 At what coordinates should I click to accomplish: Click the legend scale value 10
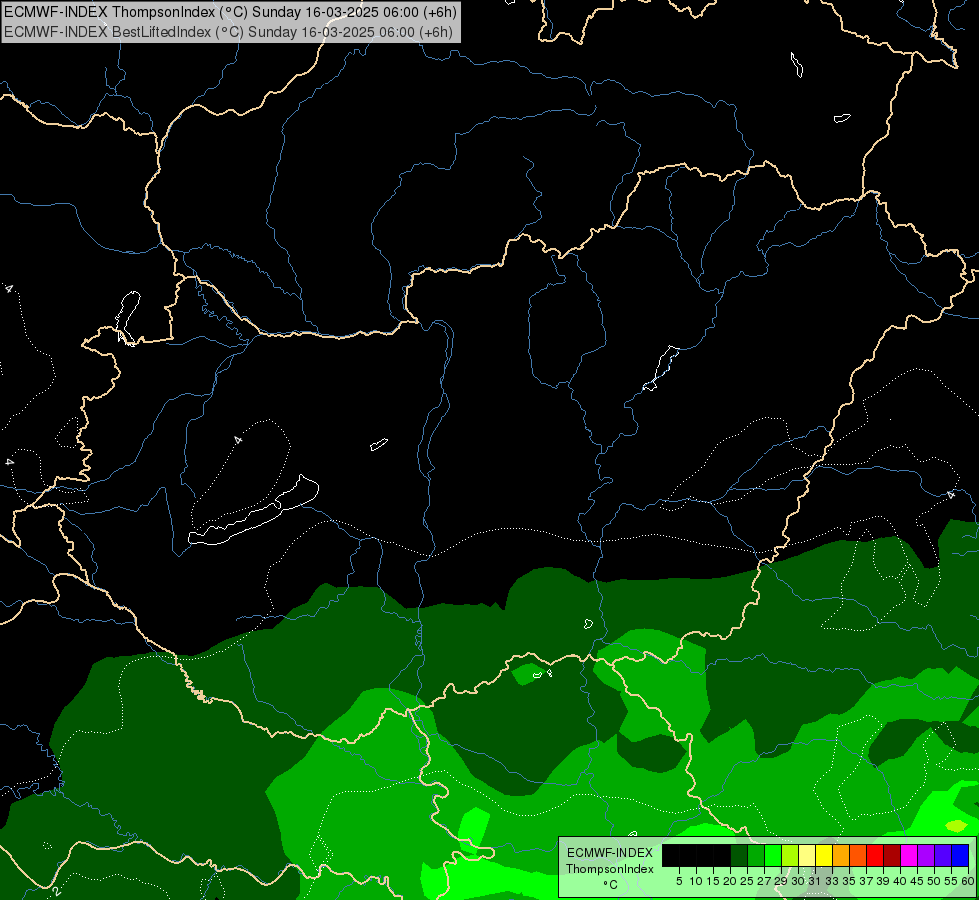[696, 881]
